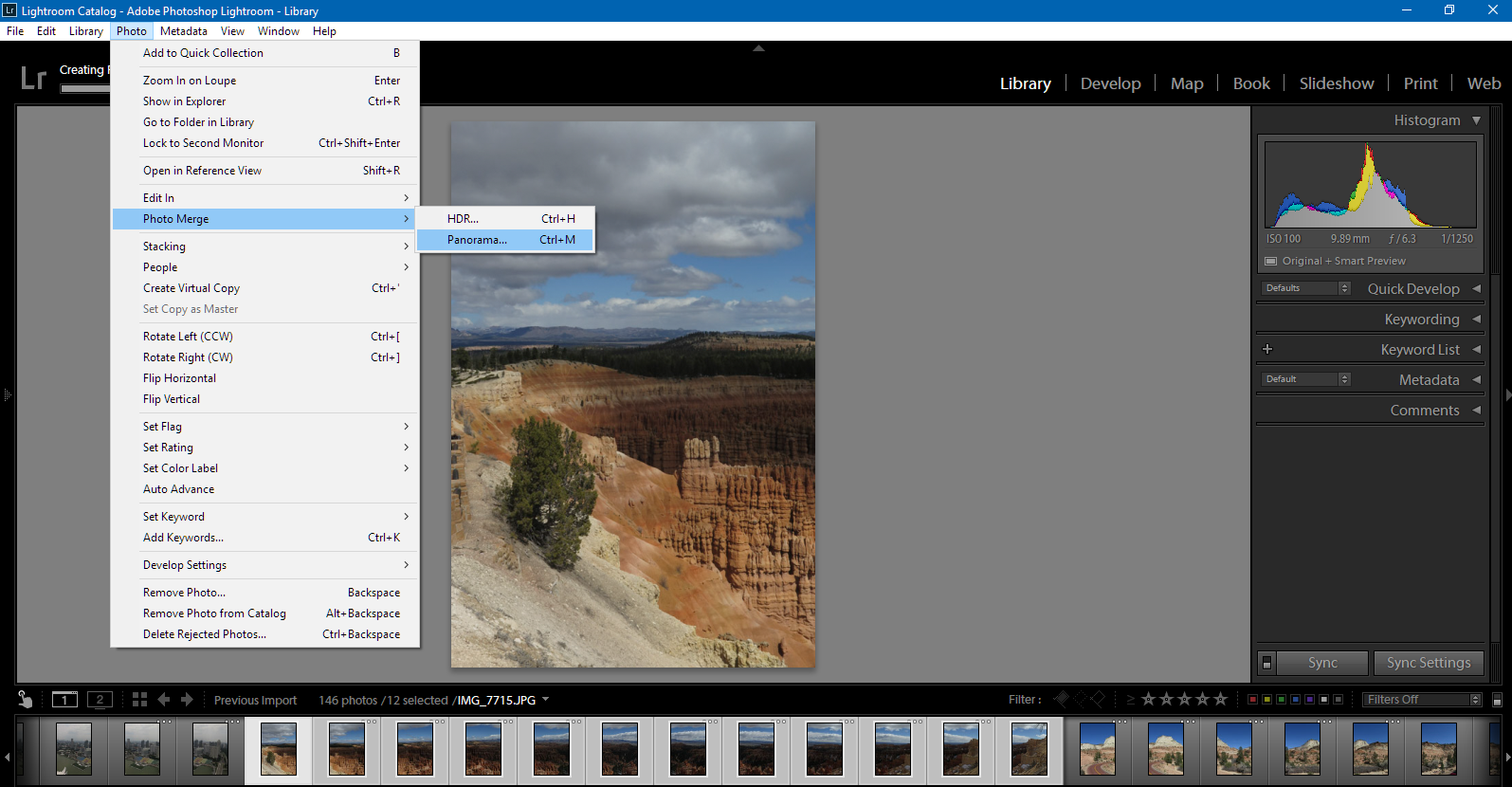Toggle the Original + Smart Preview indicator
1512x787 pixels.
pos(1271,261)
